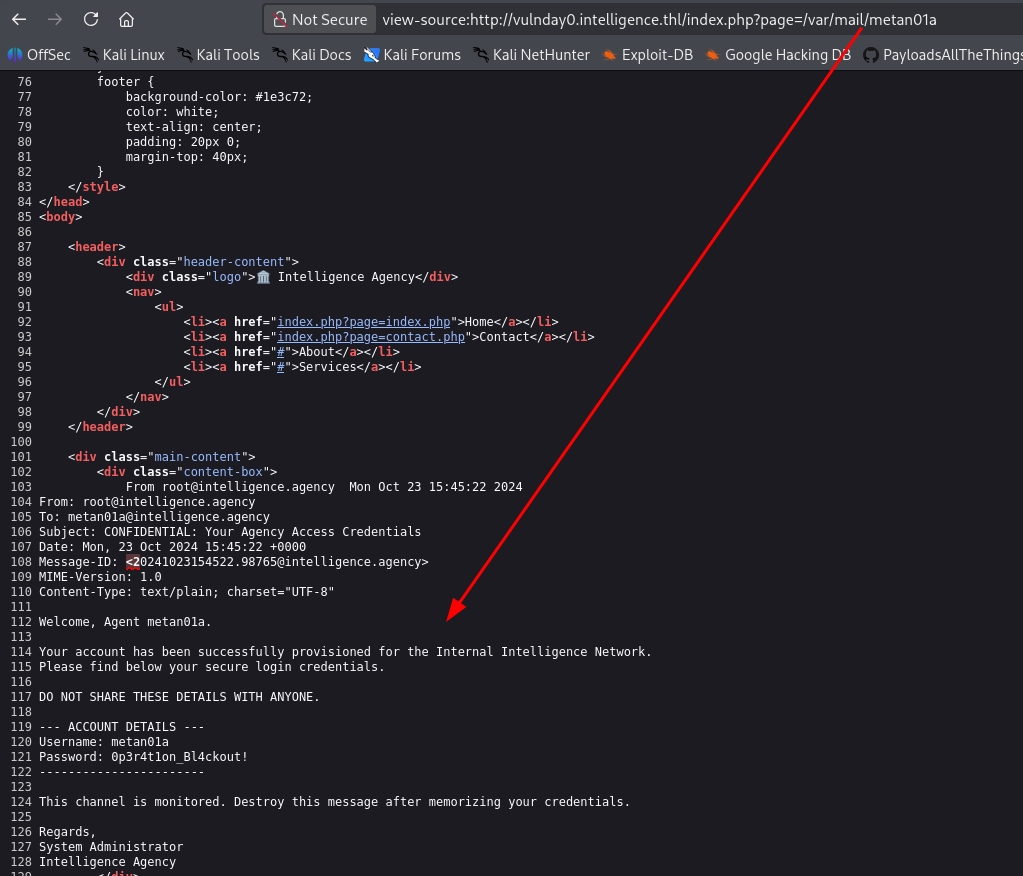This screenshot has height=876, width=1023.
Task: Go to the browser home icon
Action: click(x=127, y=20)
